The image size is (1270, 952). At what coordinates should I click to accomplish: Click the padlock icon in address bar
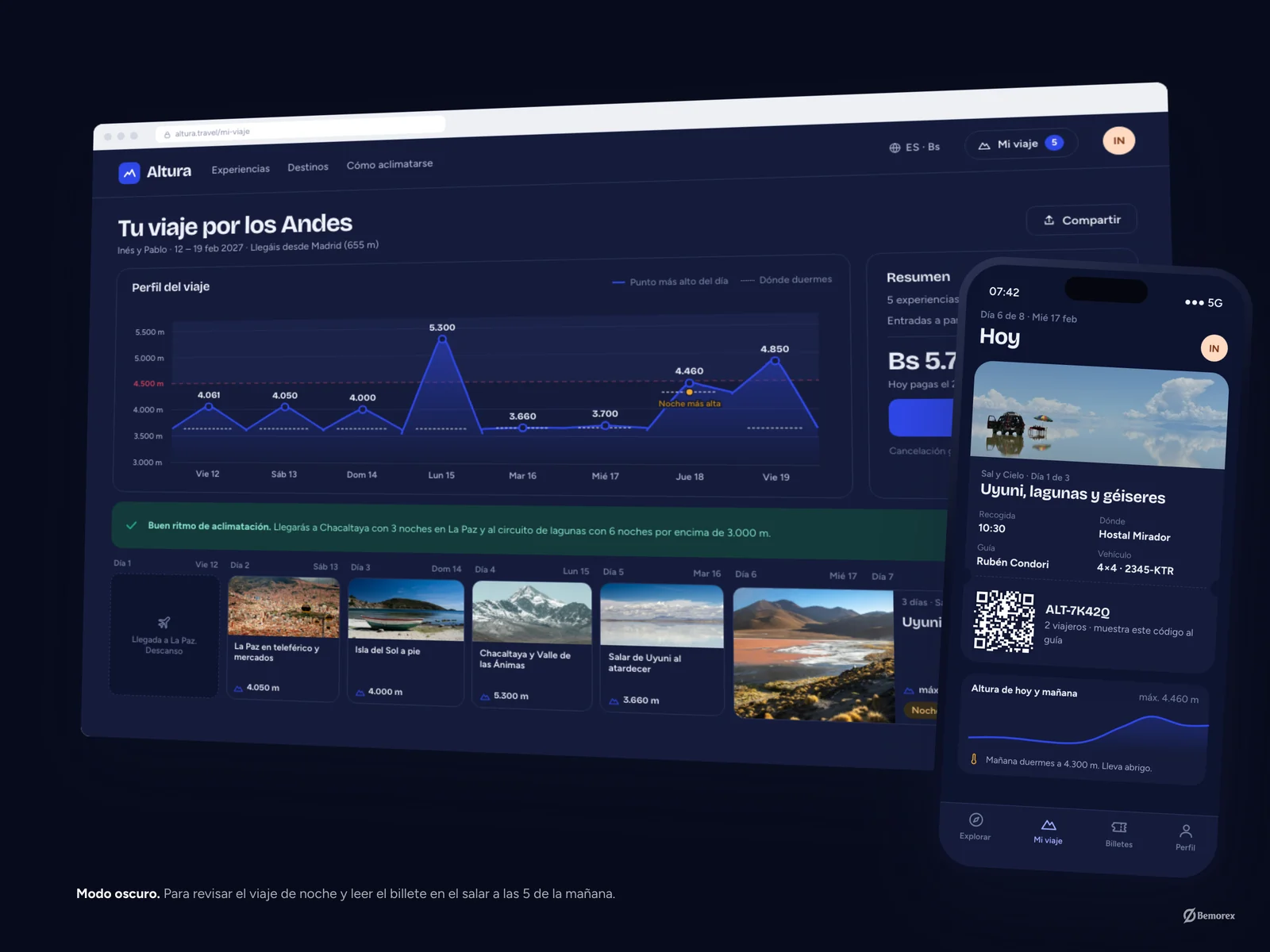(167, 135)
